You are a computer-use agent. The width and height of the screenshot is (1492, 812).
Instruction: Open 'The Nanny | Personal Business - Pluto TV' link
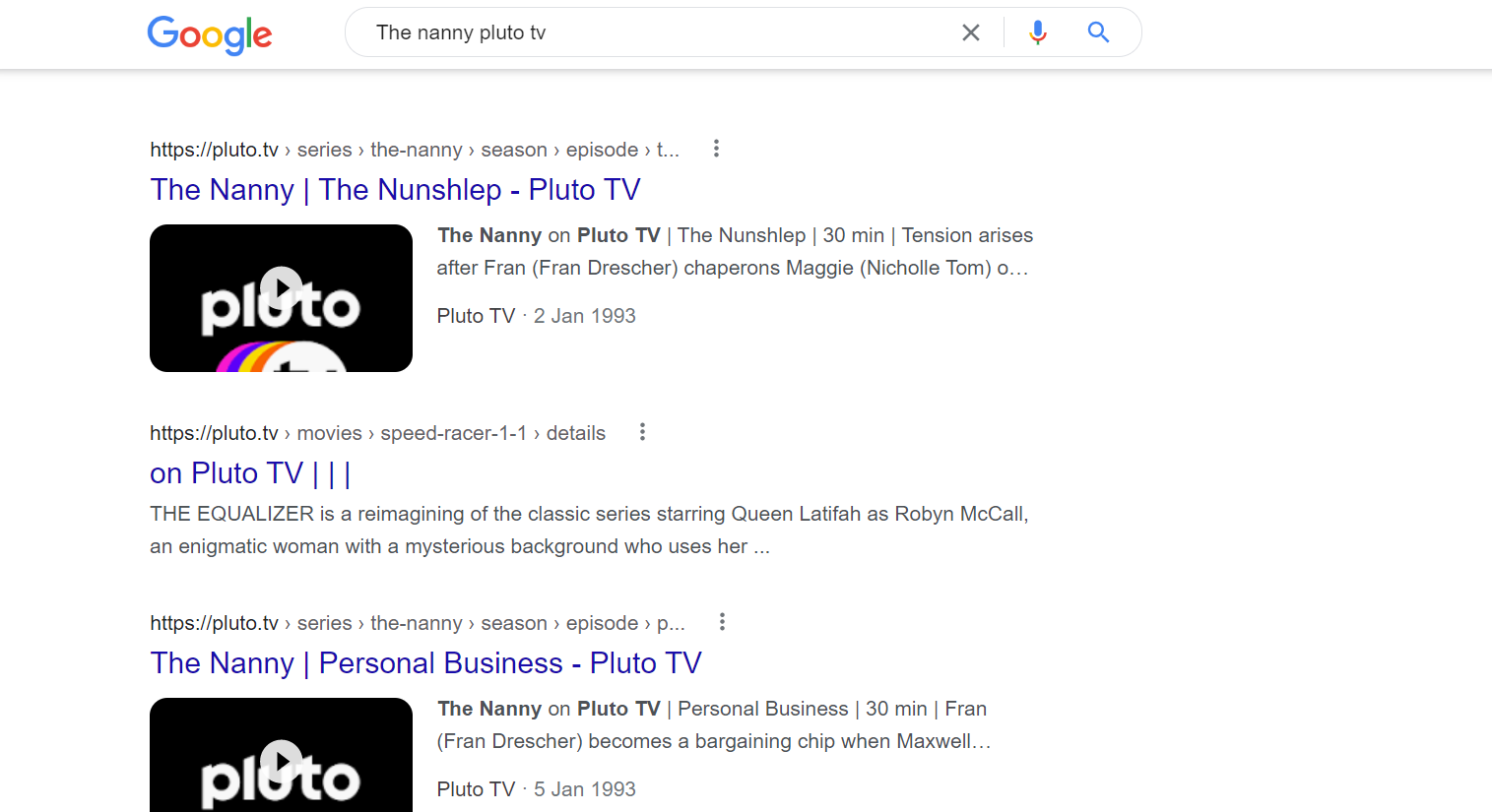(x=425, y=663)
